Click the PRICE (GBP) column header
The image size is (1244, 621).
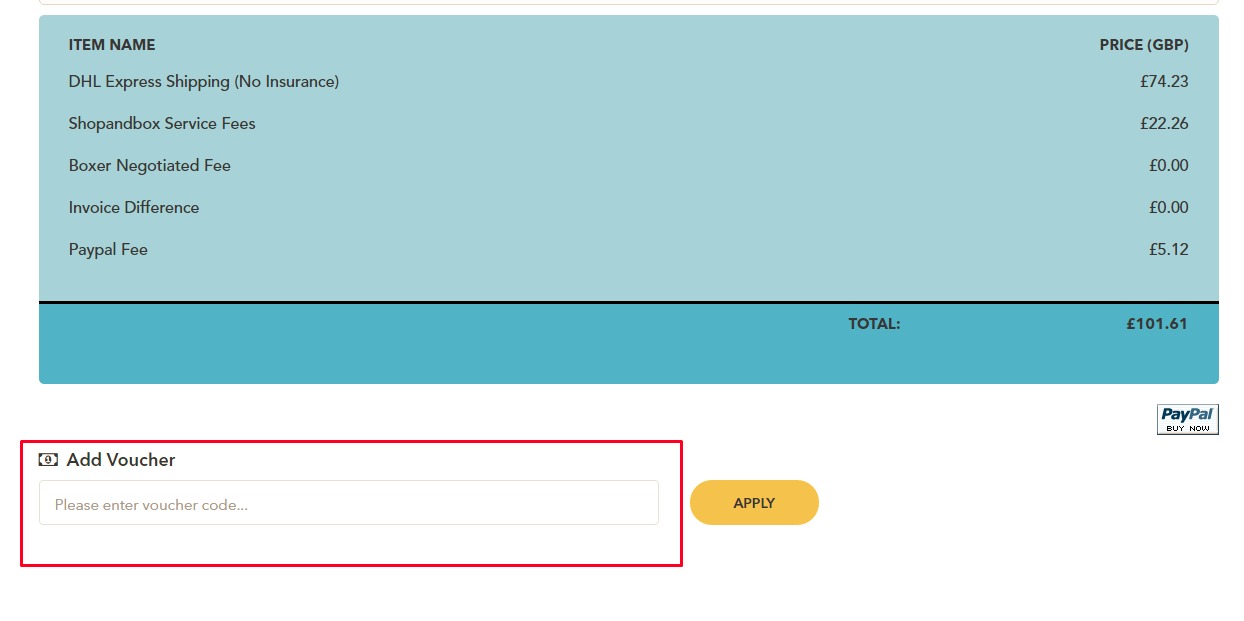coord(1144,45)
